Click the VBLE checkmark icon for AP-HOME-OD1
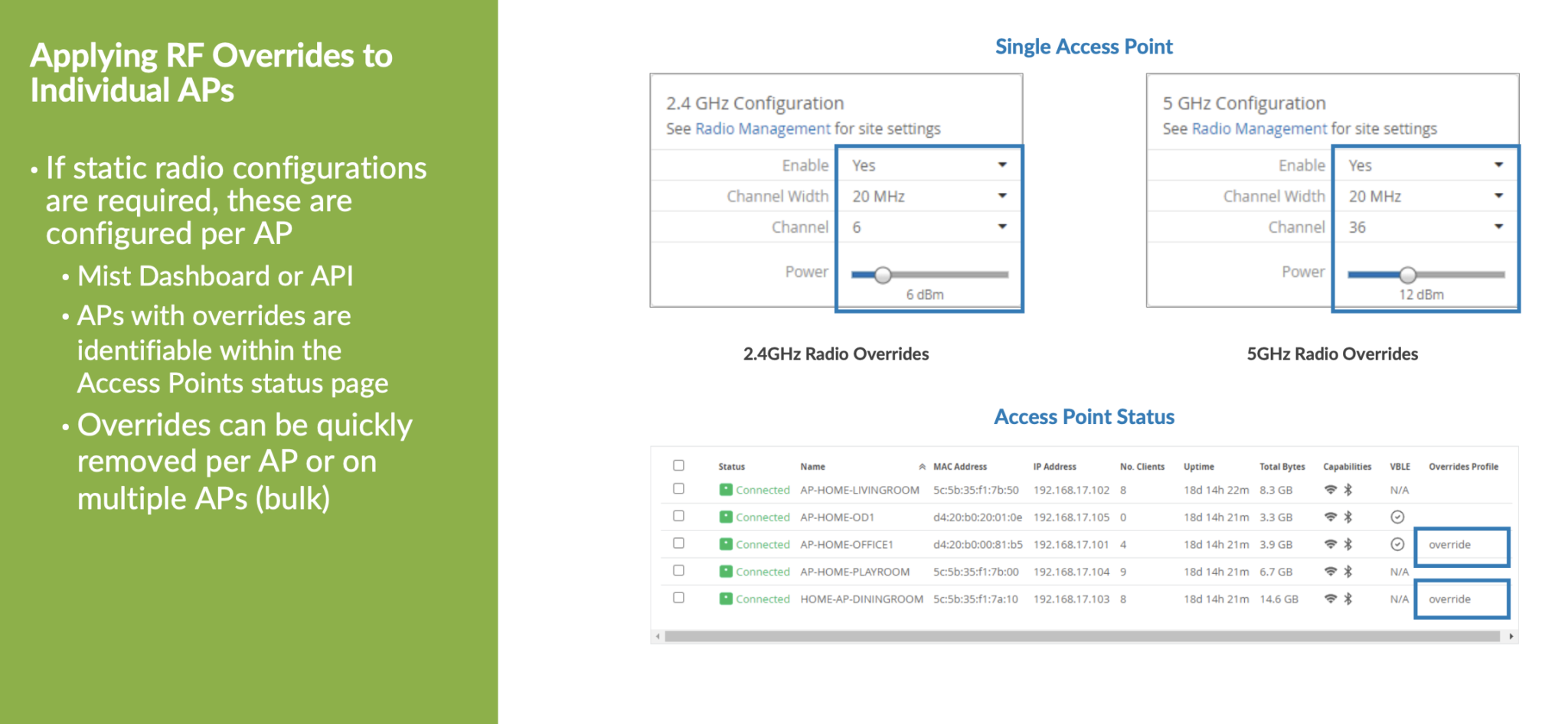The height and width of the screenshot is (724, 1568). click(1397, 517)
